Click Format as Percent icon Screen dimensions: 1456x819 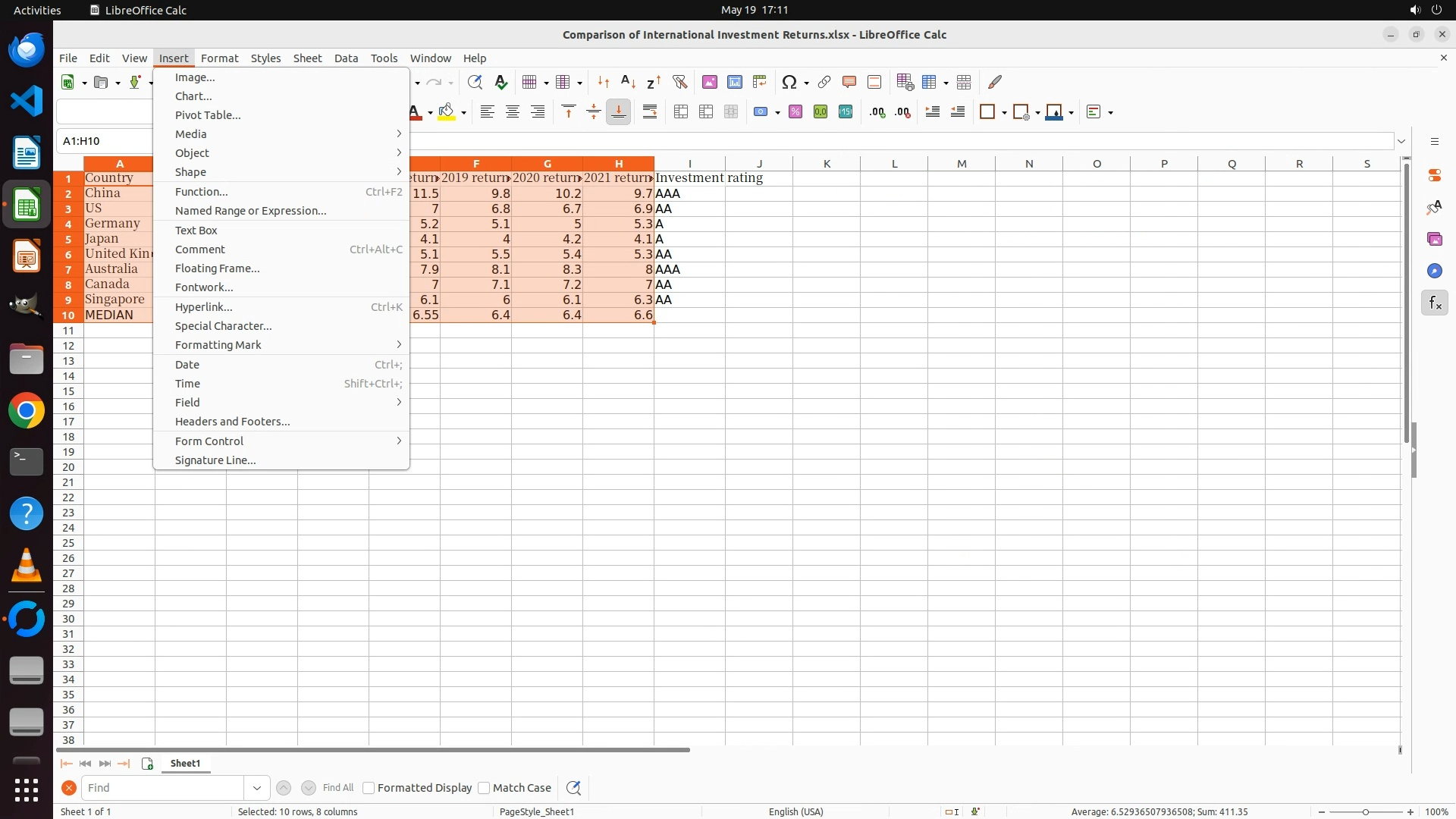pyautogui.click(x=795, y=112)
